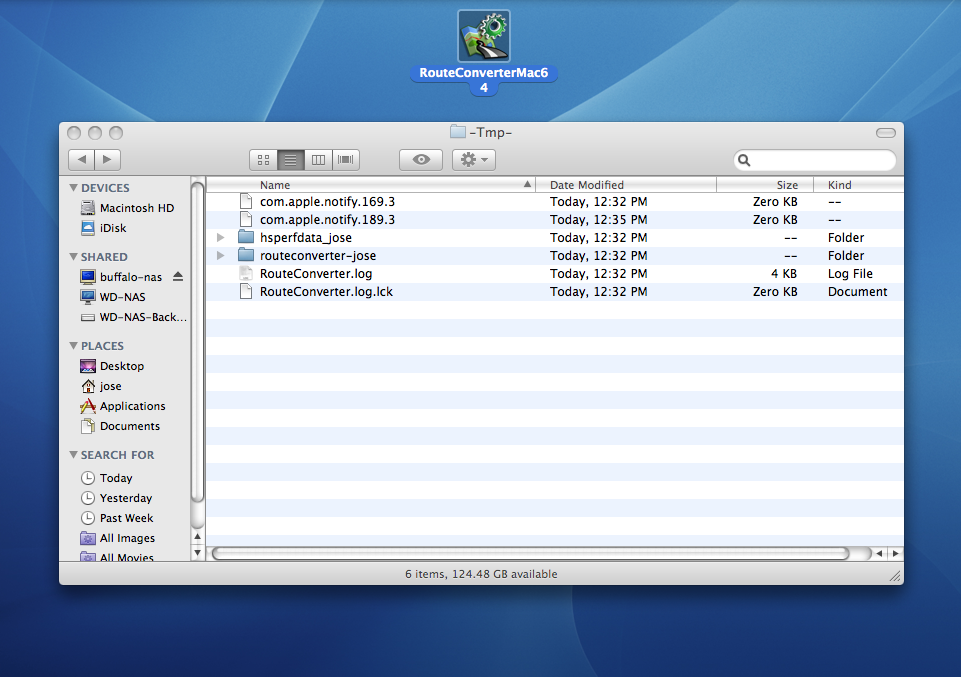Click the RouteConverter.log file icon

tap(246, 273)
